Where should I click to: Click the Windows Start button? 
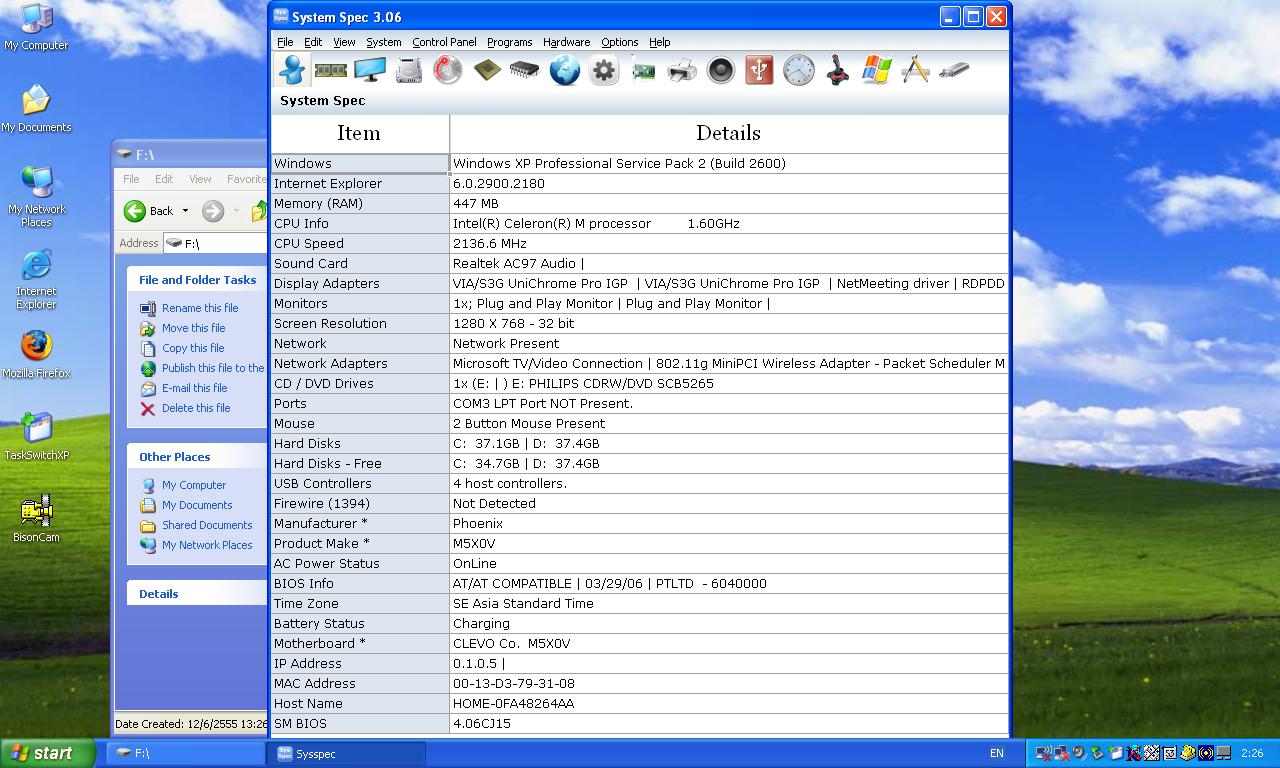(x=45, y=753)
